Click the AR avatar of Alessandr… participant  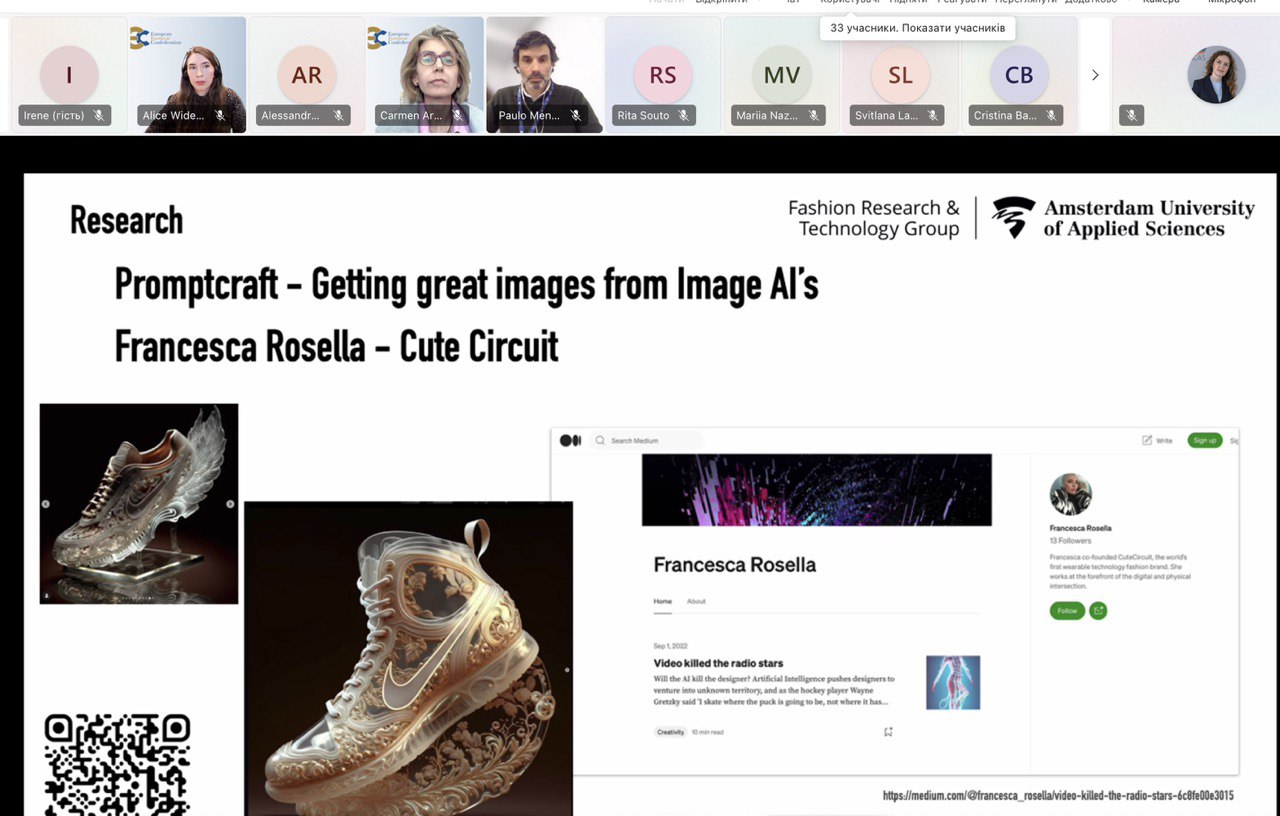(307, 75)
